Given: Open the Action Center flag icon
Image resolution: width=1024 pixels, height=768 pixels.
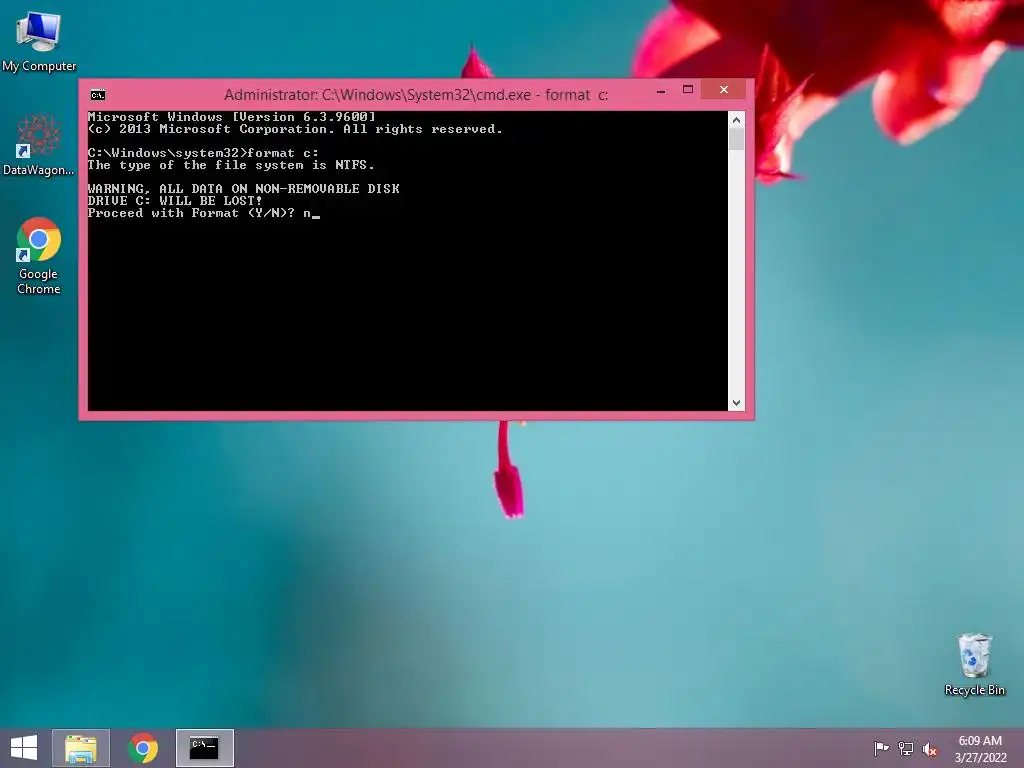Looking at the screenshot, I should coord(881,748).
